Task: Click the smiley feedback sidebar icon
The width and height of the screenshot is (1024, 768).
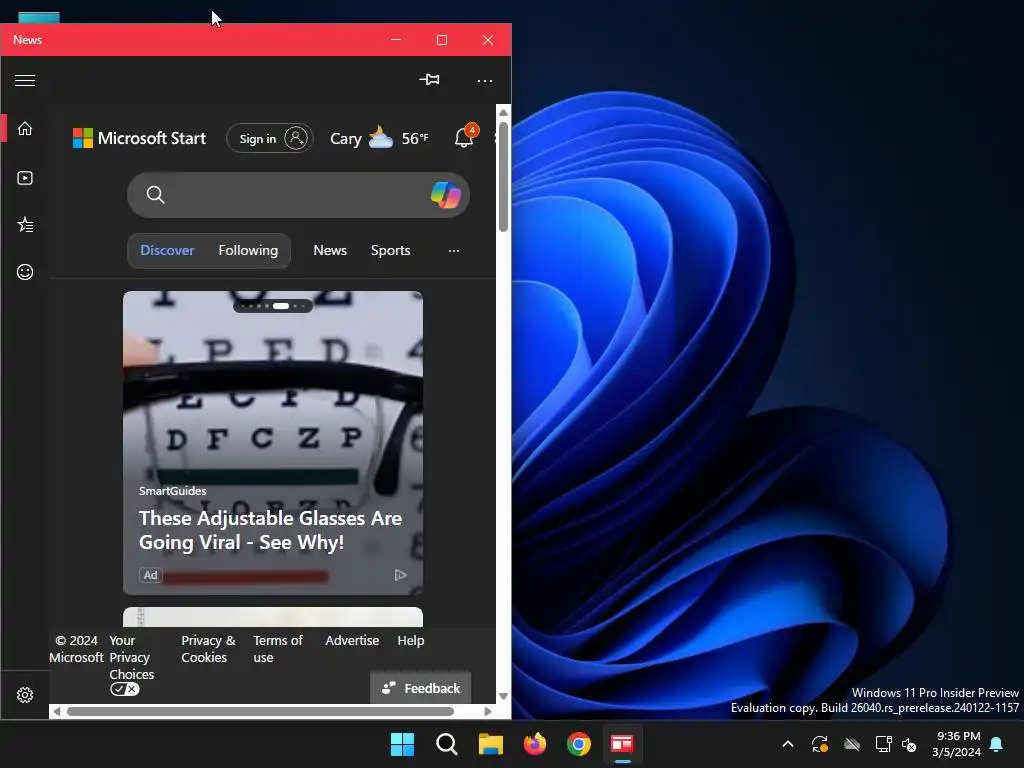Action: click(x=25, y=272)
